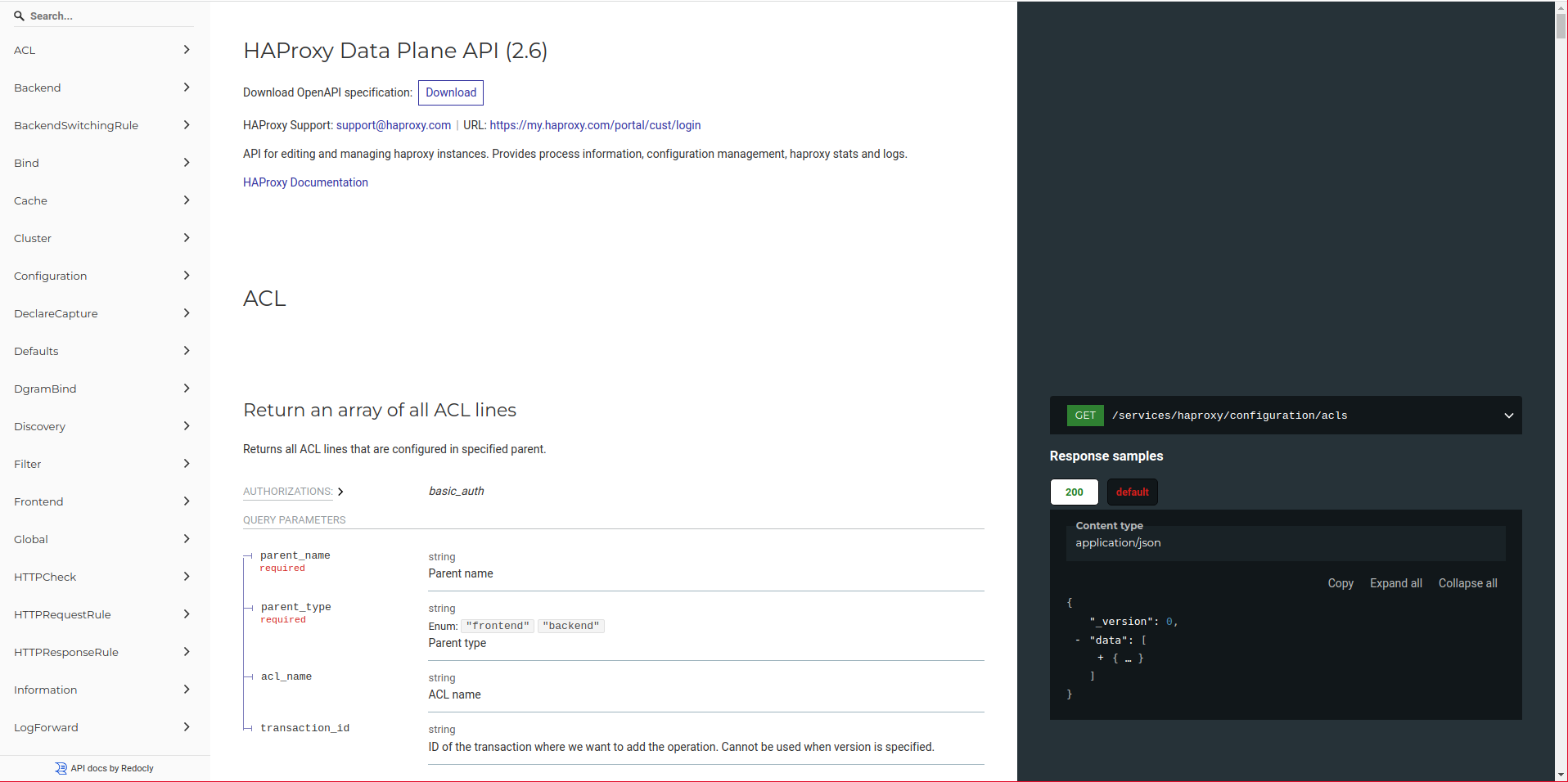The width and height of the screenshot is (1568, 782).
Task: Click the page scrollbar down arrow
Action: (x=1561, y=775)
